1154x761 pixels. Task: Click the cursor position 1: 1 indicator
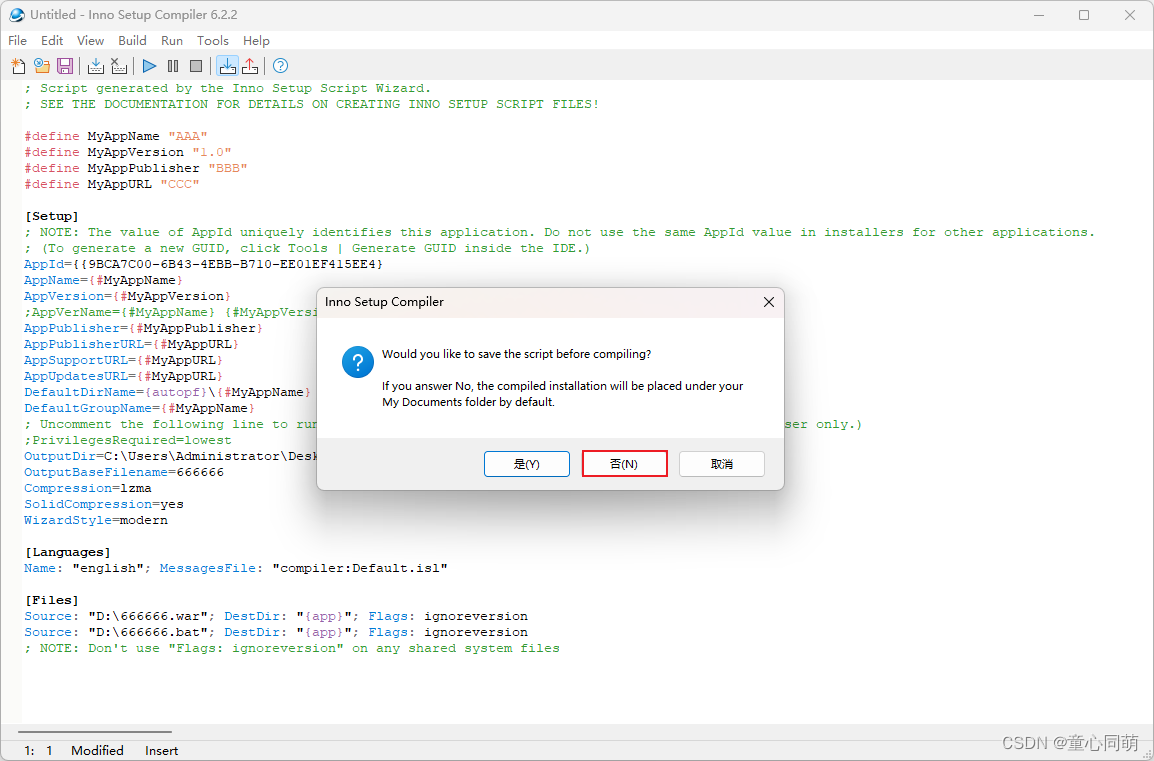38,751
